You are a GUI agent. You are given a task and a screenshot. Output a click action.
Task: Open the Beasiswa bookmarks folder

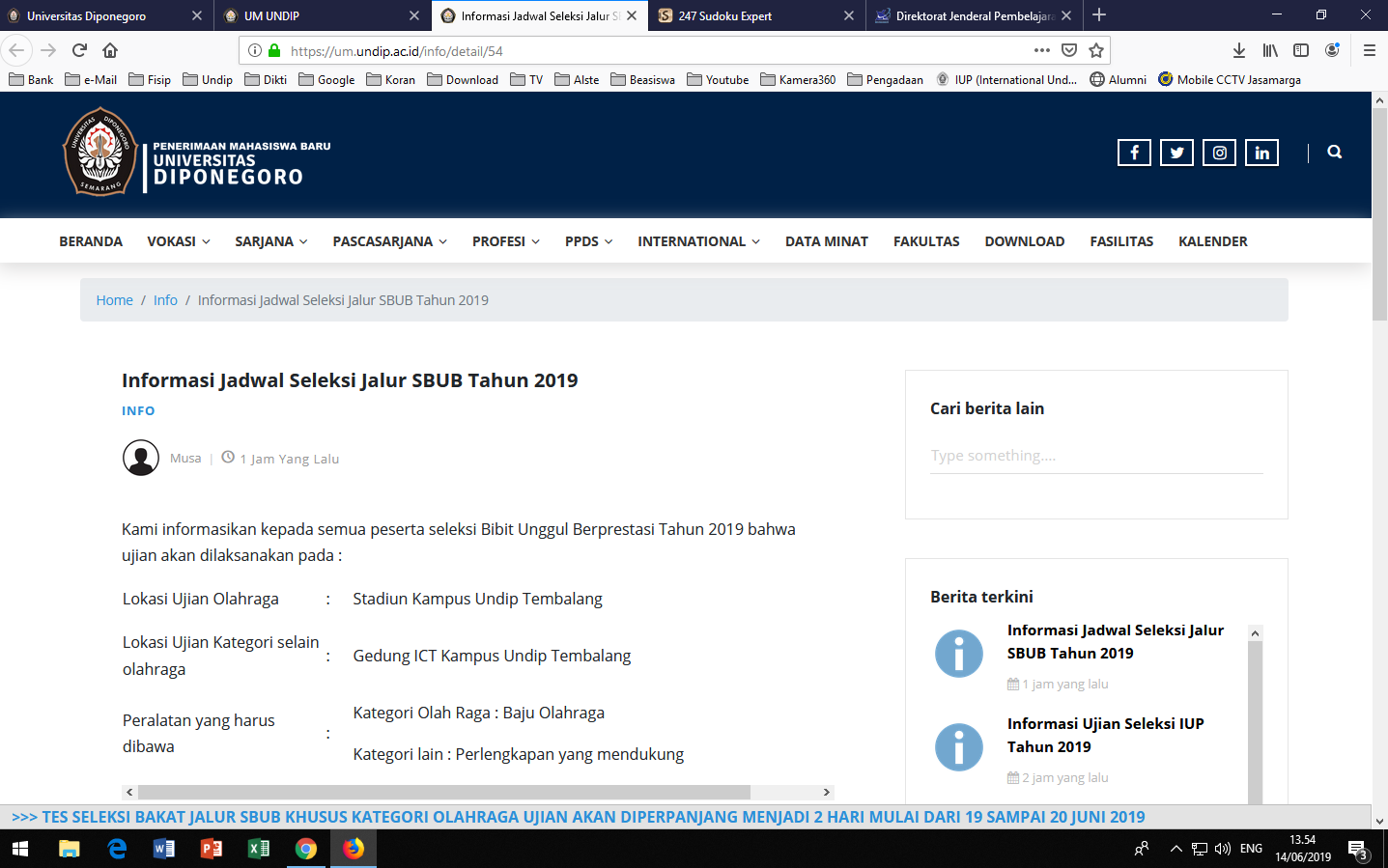[x=642, y=79]
